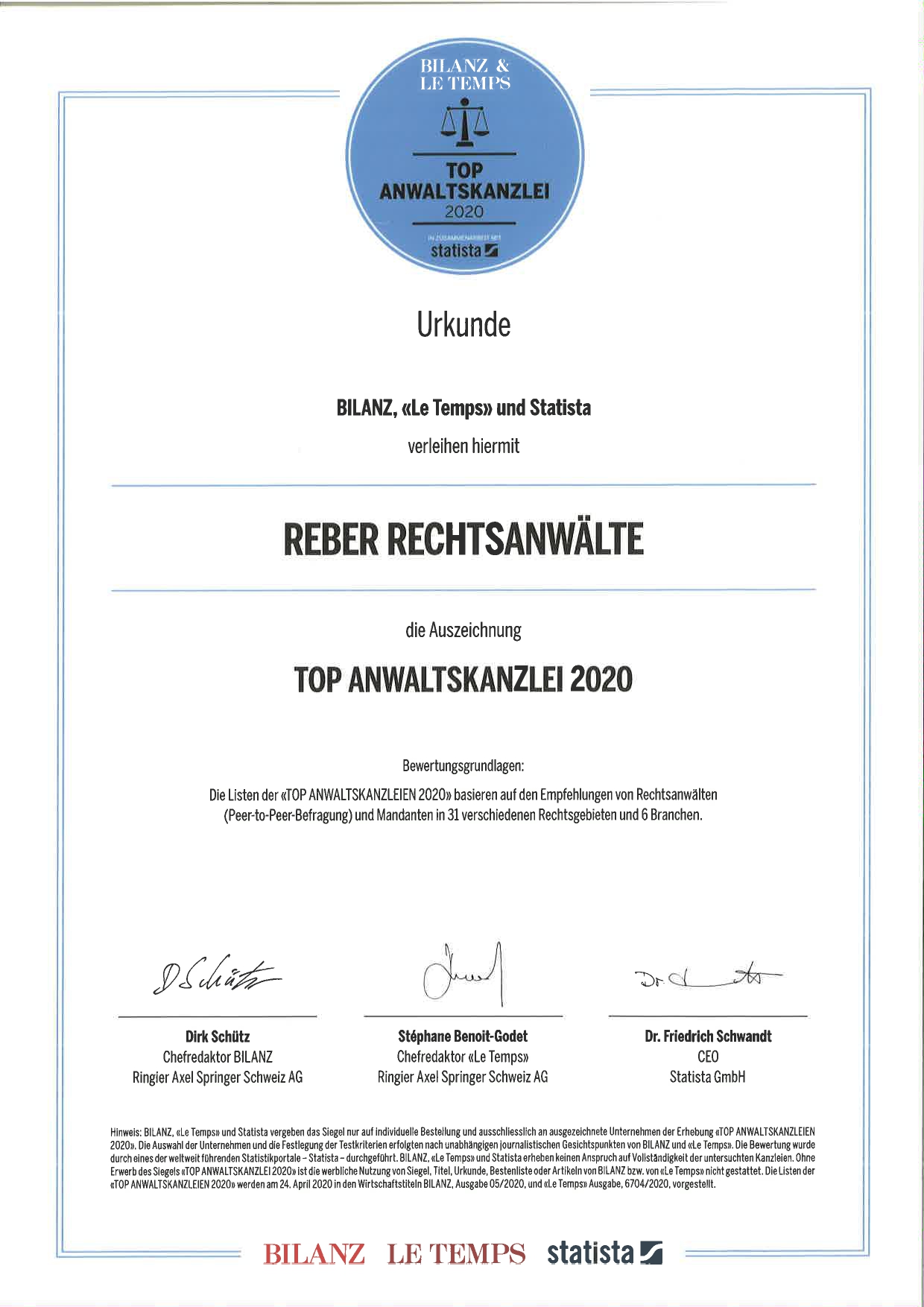This screenshot has width=924, height=1307.
Task: Click the text 'verleihen hiermit'
Action: [463, 446]
